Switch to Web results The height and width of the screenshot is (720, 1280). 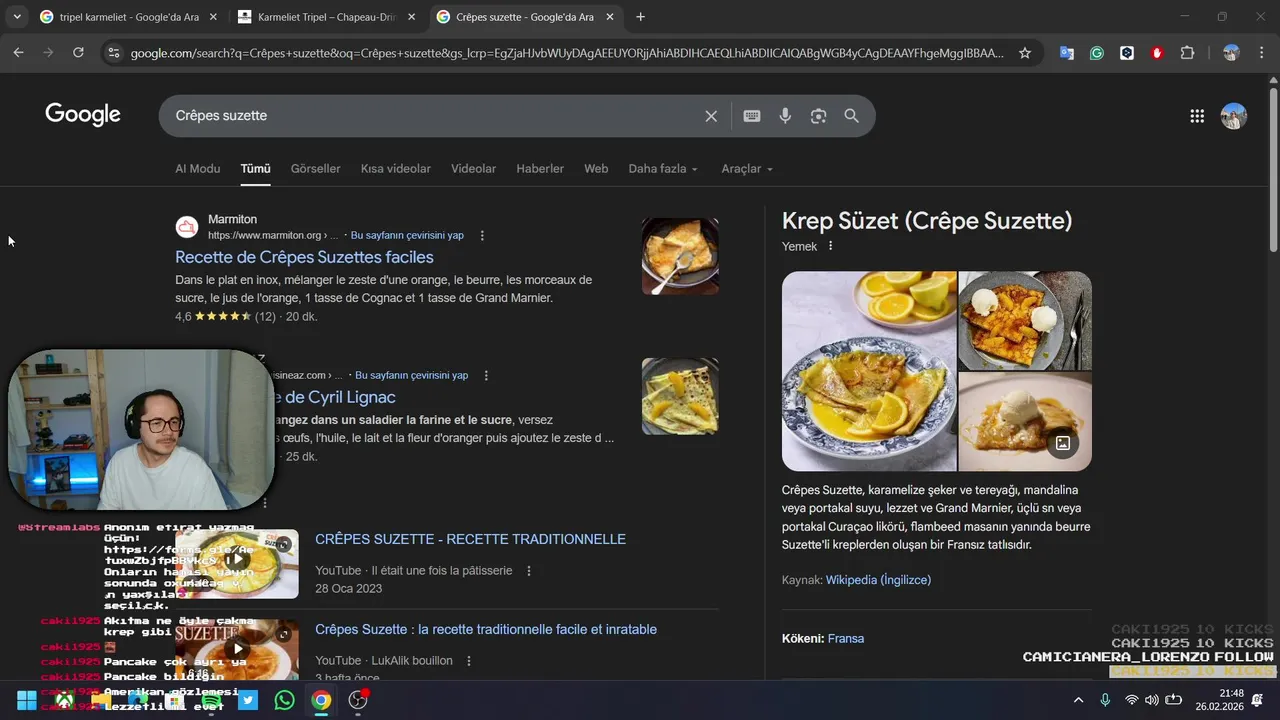coord(596,169)
